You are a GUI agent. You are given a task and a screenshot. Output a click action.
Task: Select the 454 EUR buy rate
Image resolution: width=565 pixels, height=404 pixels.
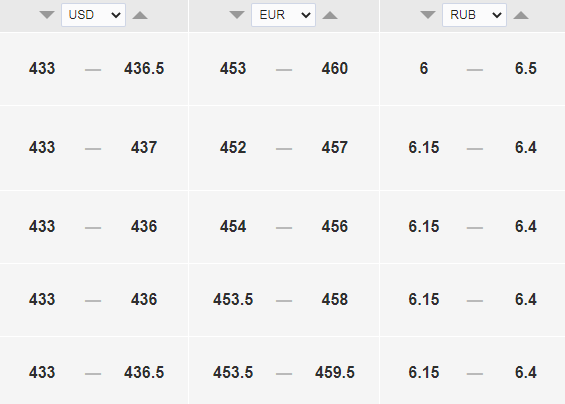point(233,226)
